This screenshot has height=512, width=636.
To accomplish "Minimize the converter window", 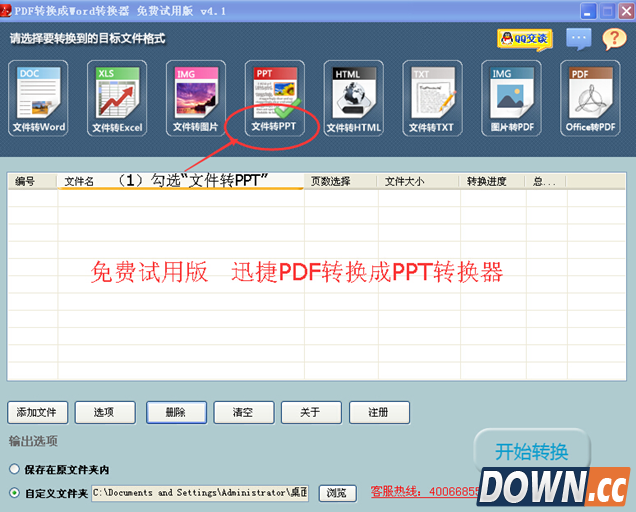I will 588,11.
